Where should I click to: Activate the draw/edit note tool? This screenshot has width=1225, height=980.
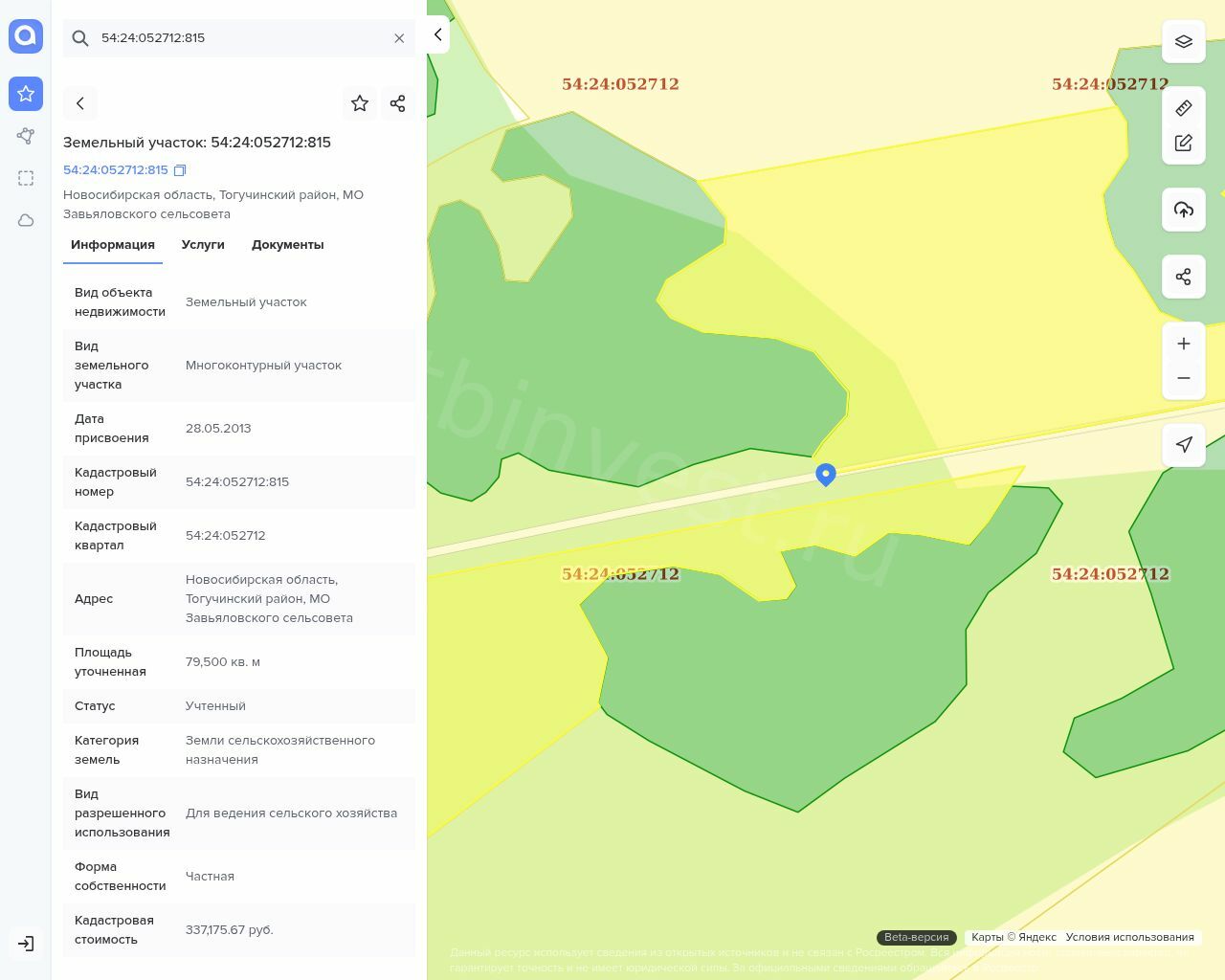(1184, 143)
